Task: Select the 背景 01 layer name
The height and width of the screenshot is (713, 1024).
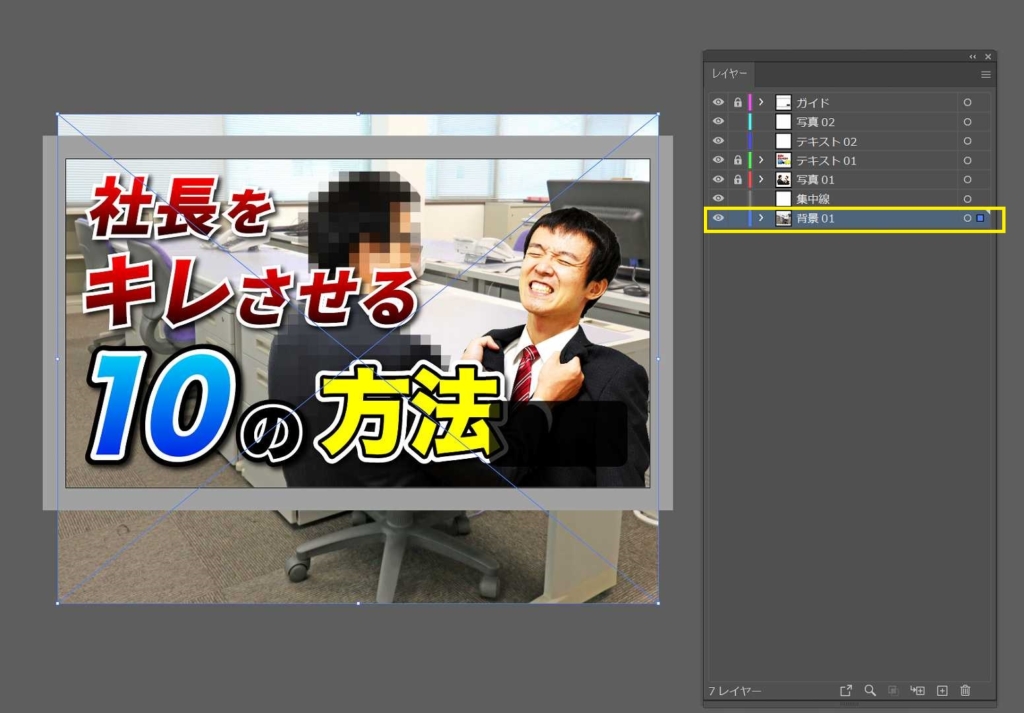Action: (815, 218)
